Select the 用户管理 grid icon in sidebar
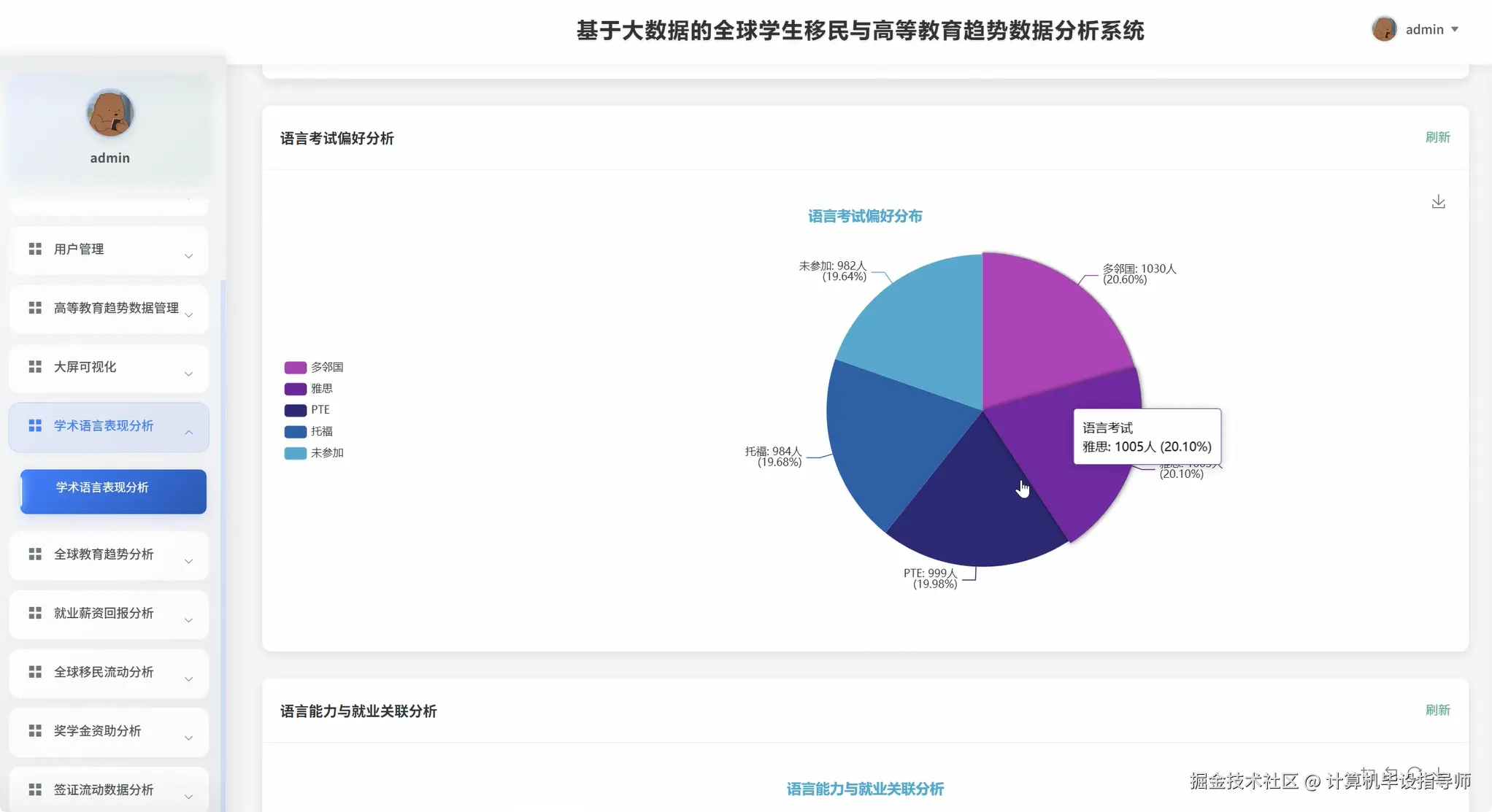This screenshot has height=812, width=1492. tap(34, 248)
